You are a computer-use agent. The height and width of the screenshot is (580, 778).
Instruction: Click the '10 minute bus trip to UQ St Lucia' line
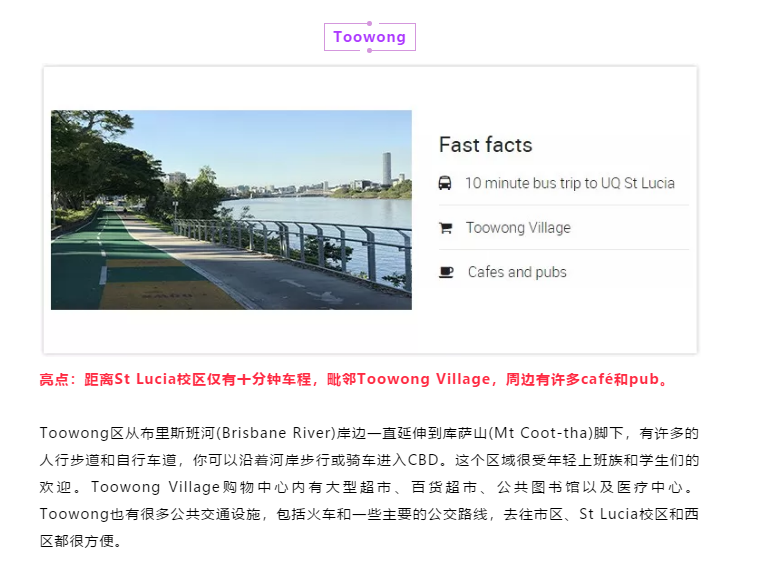pyautogui.click(x=569, y=183)
